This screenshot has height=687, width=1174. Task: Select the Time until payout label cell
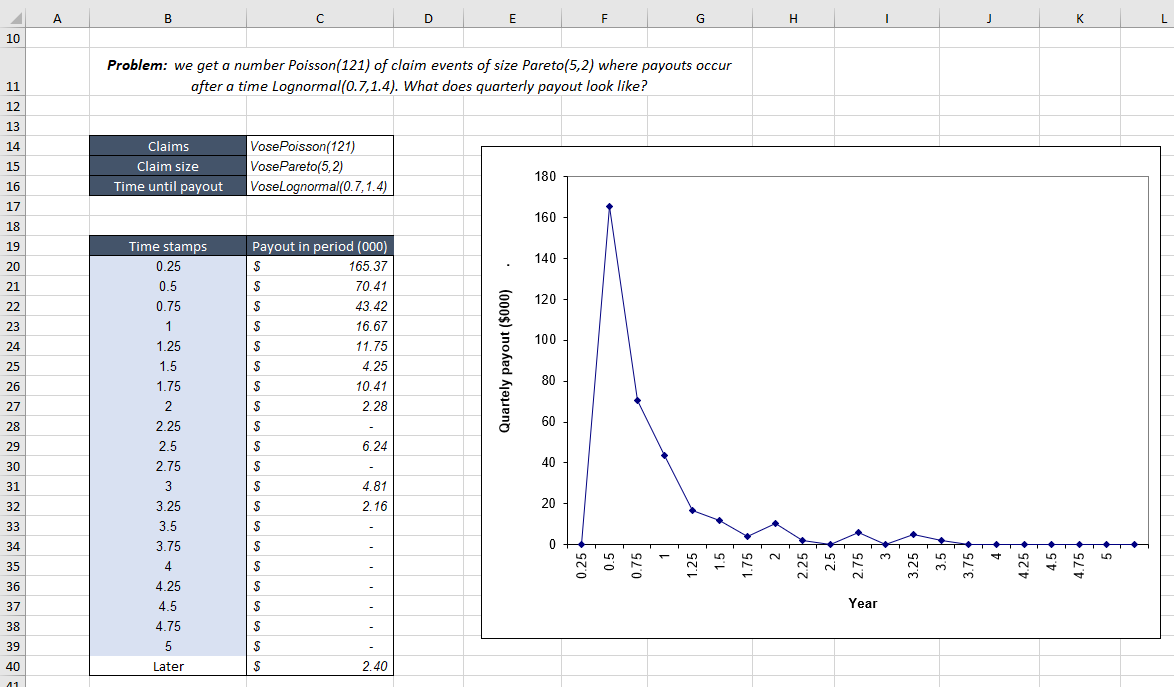[167, 186]
